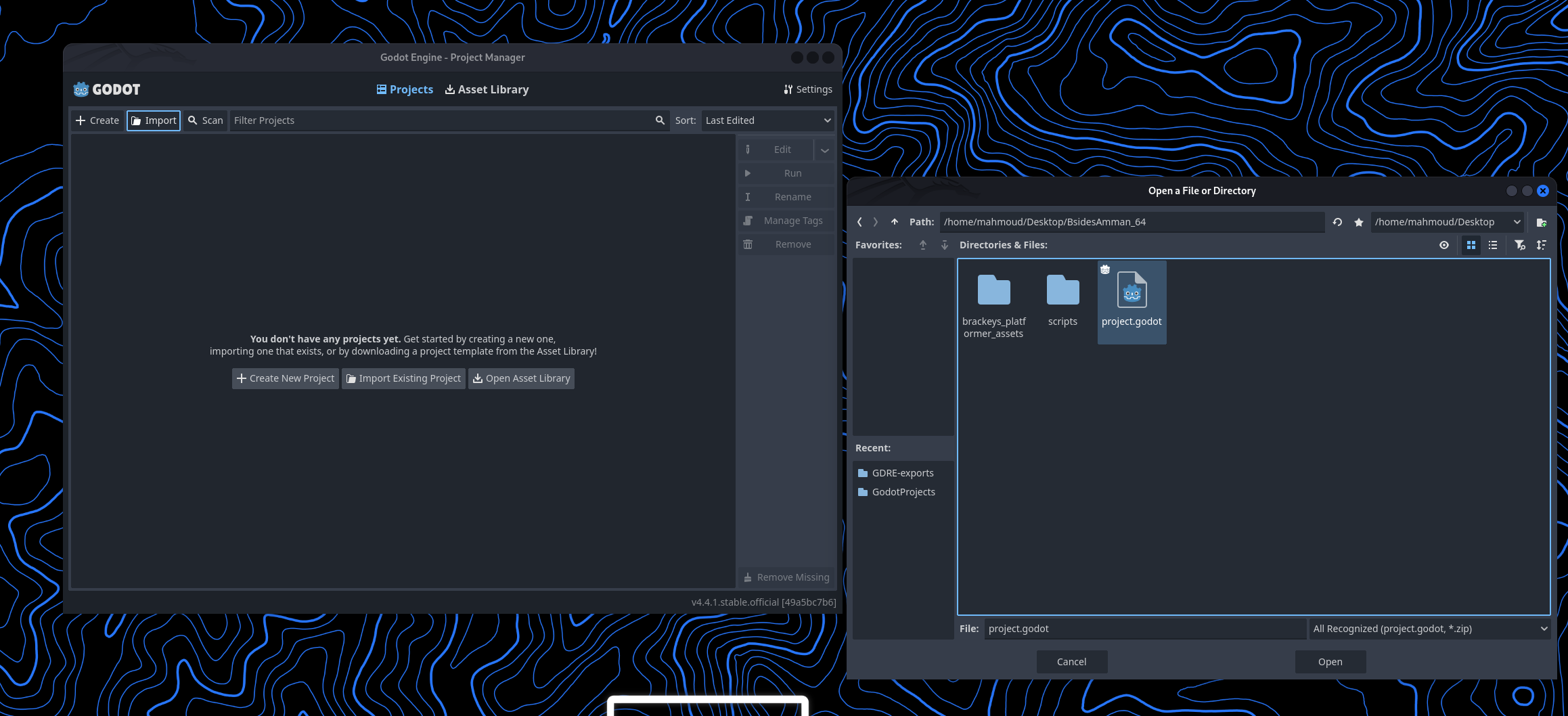Click Remove Missing button
Image resolution: width=1568 pixels, height=716 pixels.
(x=786, y=577)
